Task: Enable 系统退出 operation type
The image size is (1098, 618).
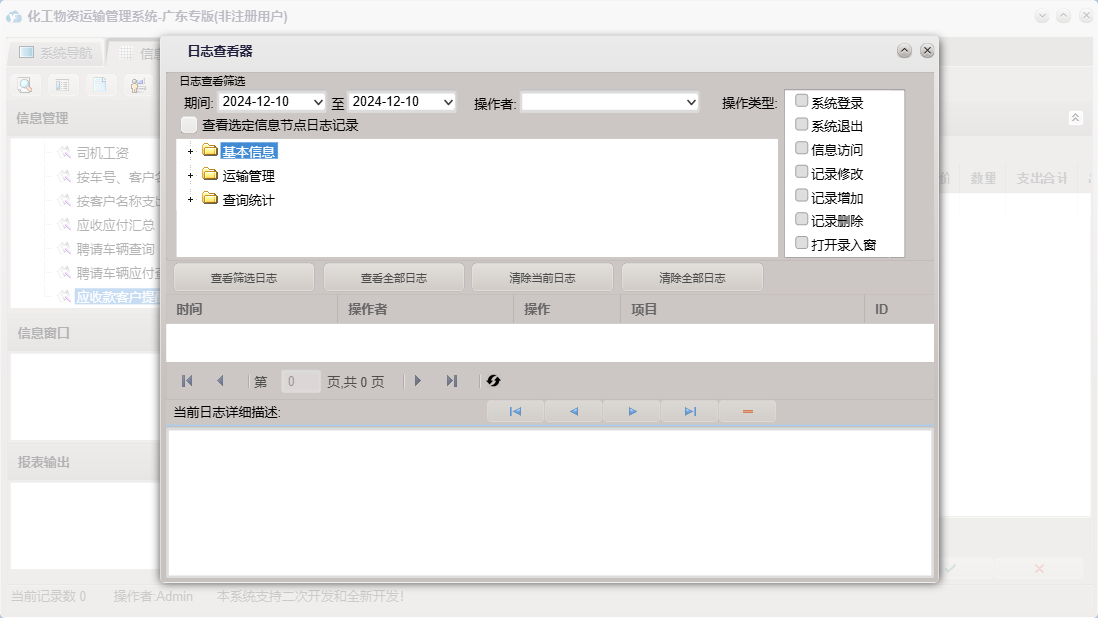Action: [802, 125]
